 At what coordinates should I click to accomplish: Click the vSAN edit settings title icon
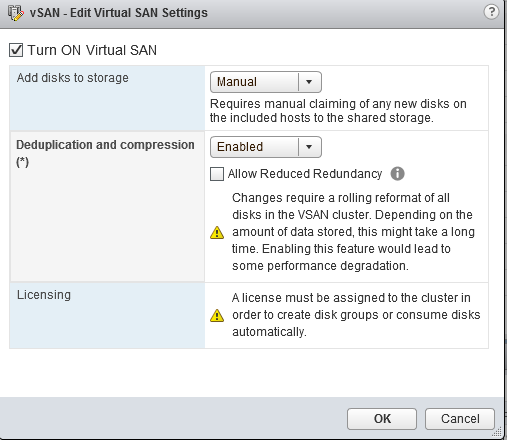coord(16,13)
